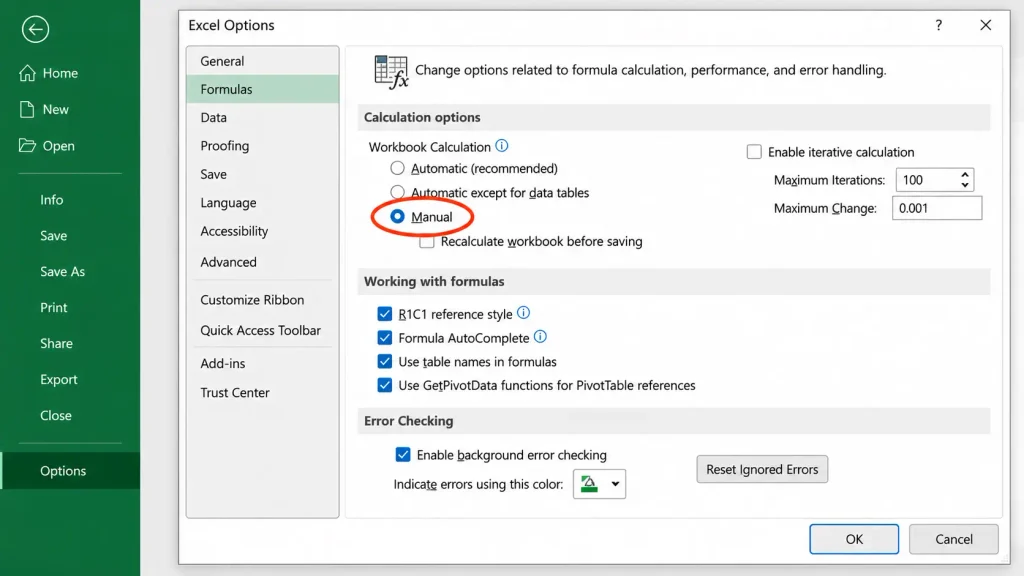The height and width of the screenshot is (576, 1024).
Task: Open the Add-ins category
Action: click(x=263, y=363)
